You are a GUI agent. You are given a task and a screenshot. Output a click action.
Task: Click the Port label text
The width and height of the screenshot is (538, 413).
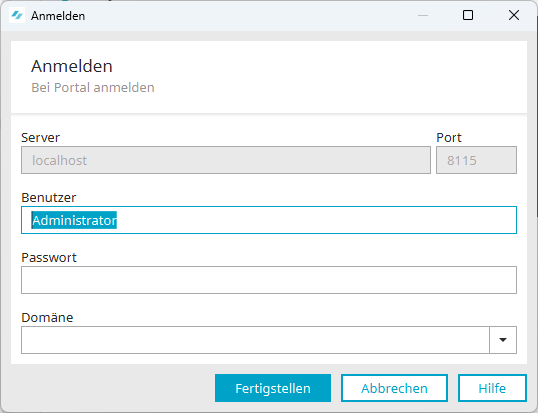tap(448, 138)
